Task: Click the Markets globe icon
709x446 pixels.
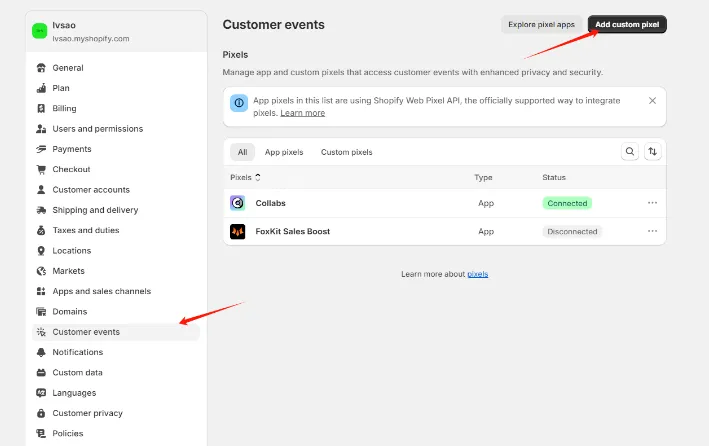Action: pos(41,271)
